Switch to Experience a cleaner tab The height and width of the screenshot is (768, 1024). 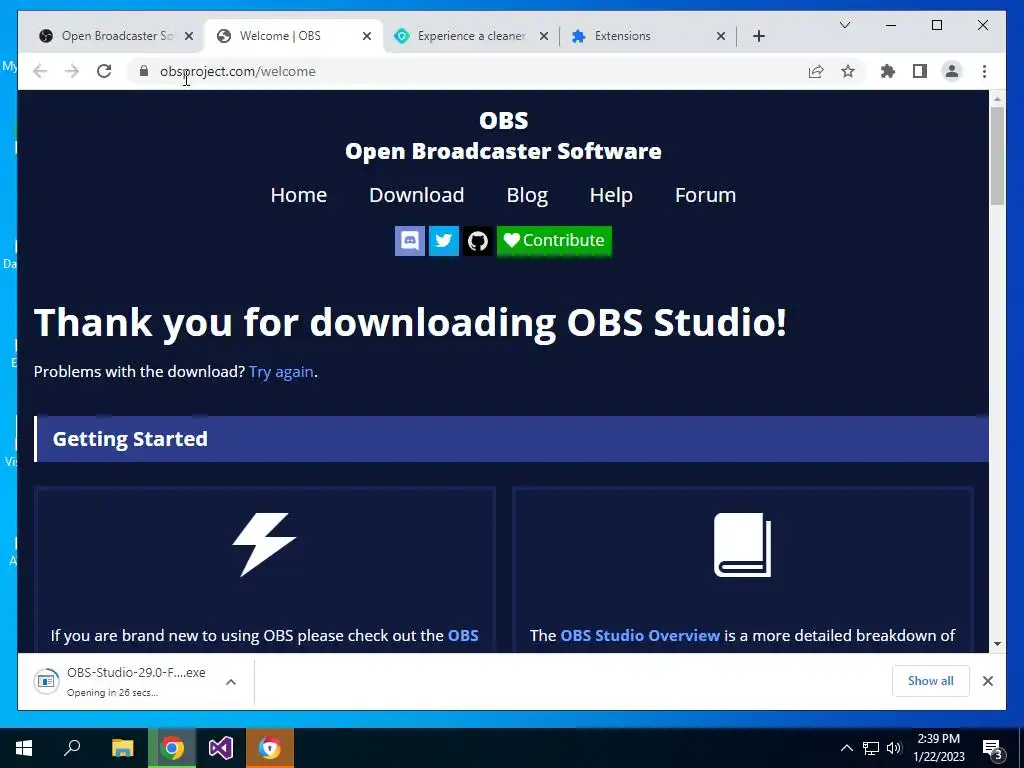[470, 36]
